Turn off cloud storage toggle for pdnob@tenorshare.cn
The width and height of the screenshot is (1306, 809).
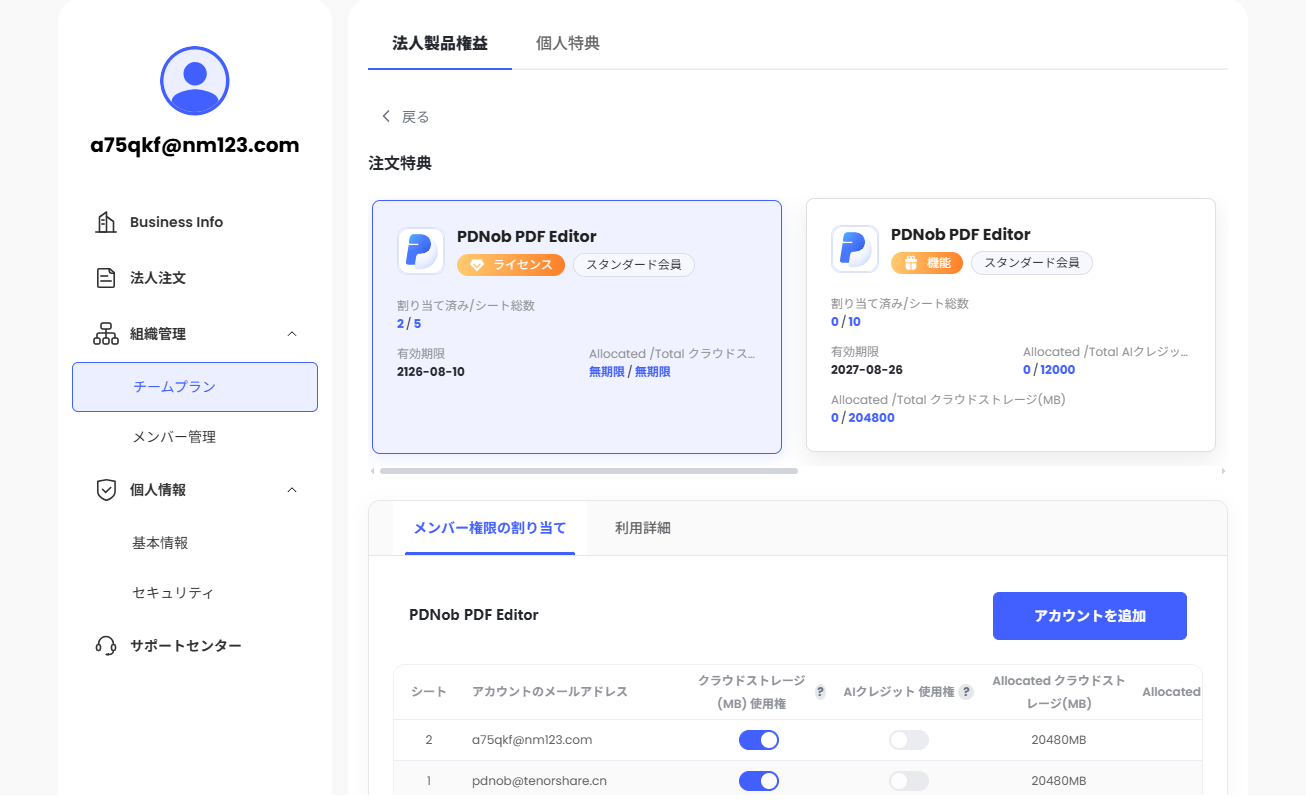(759, 781)
